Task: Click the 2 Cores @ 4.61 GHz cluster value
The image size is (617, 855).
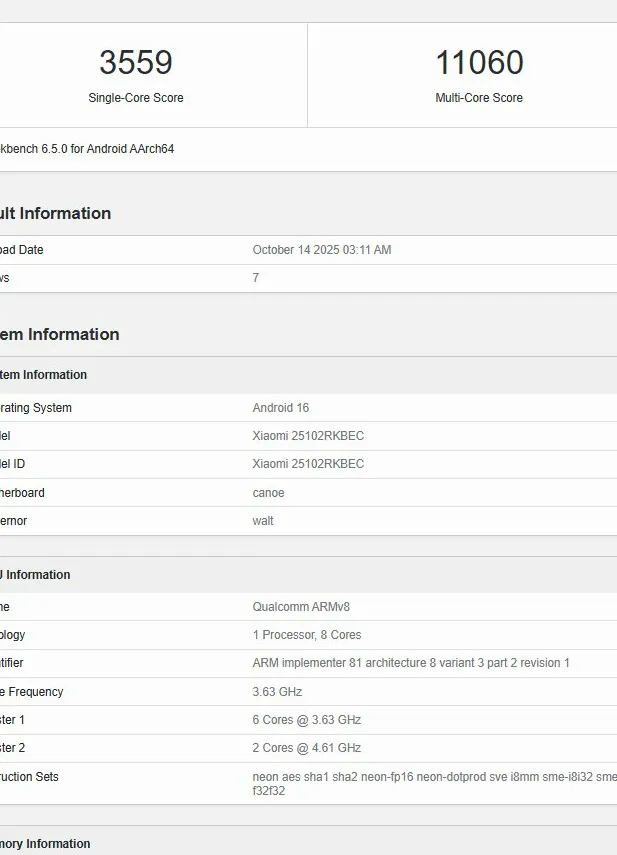Action: tap(307, 748)
